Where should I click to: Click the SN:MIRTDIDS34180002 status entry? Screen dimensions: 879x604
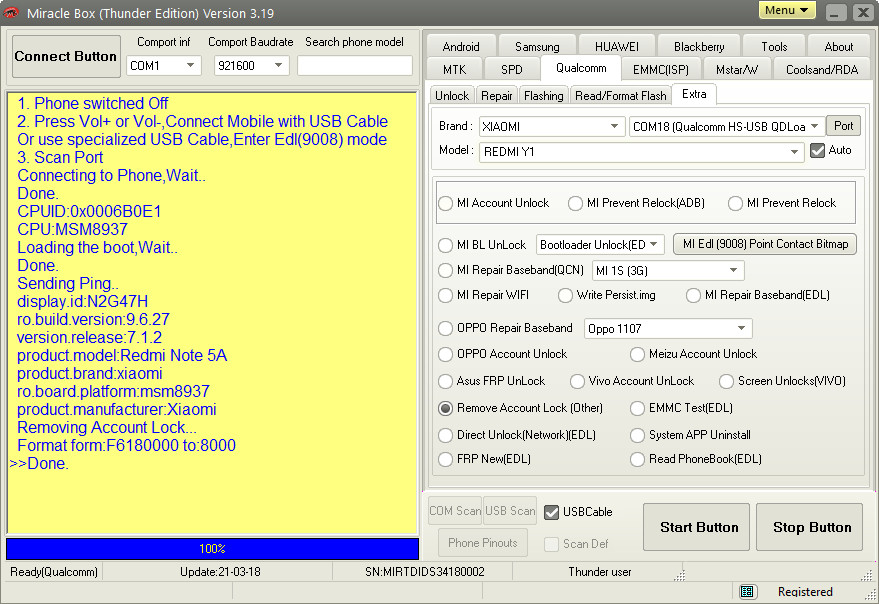424,572
